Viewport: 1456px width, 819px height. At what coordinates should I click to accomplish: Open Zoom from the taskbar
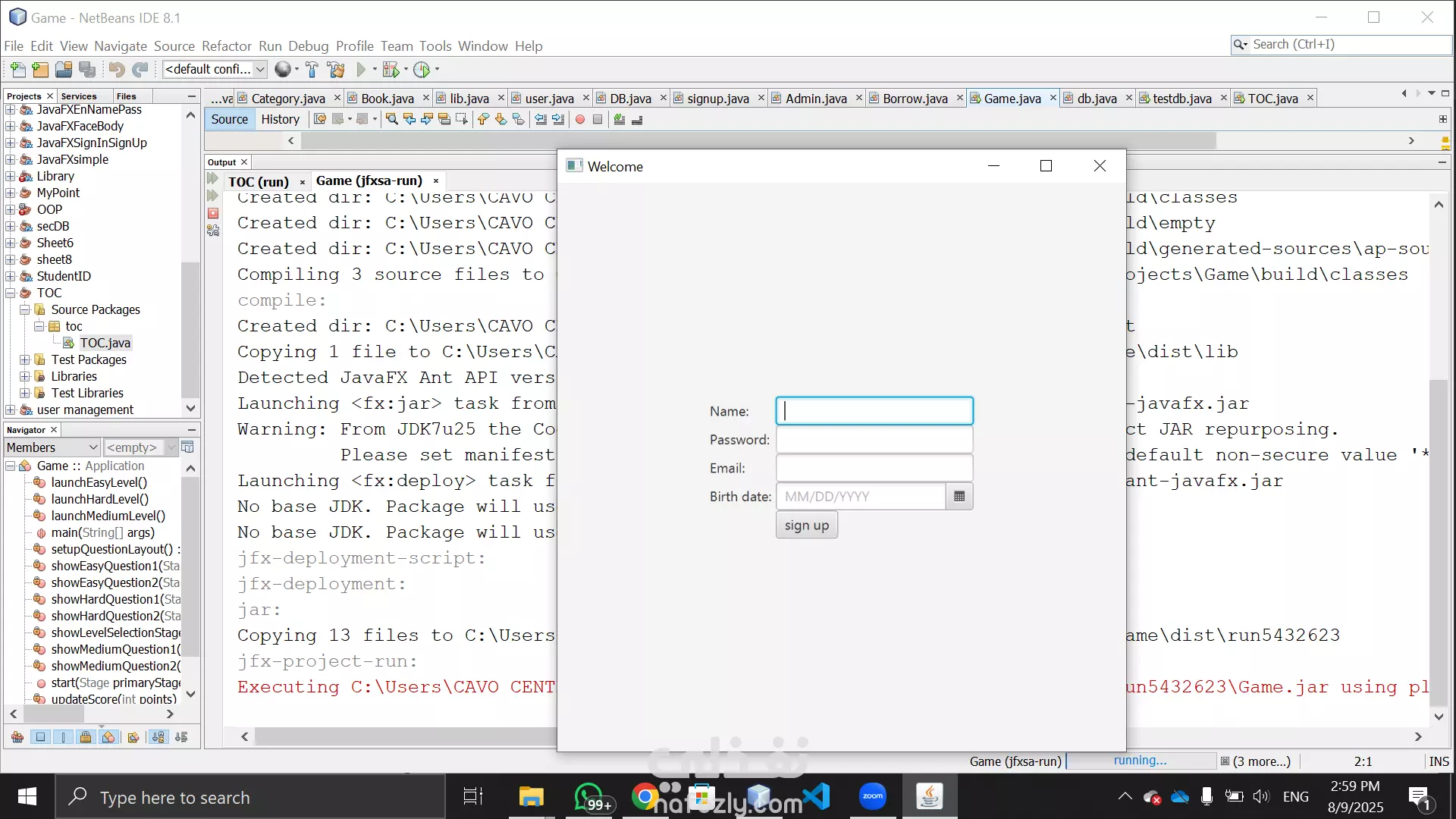pos(873,796)
